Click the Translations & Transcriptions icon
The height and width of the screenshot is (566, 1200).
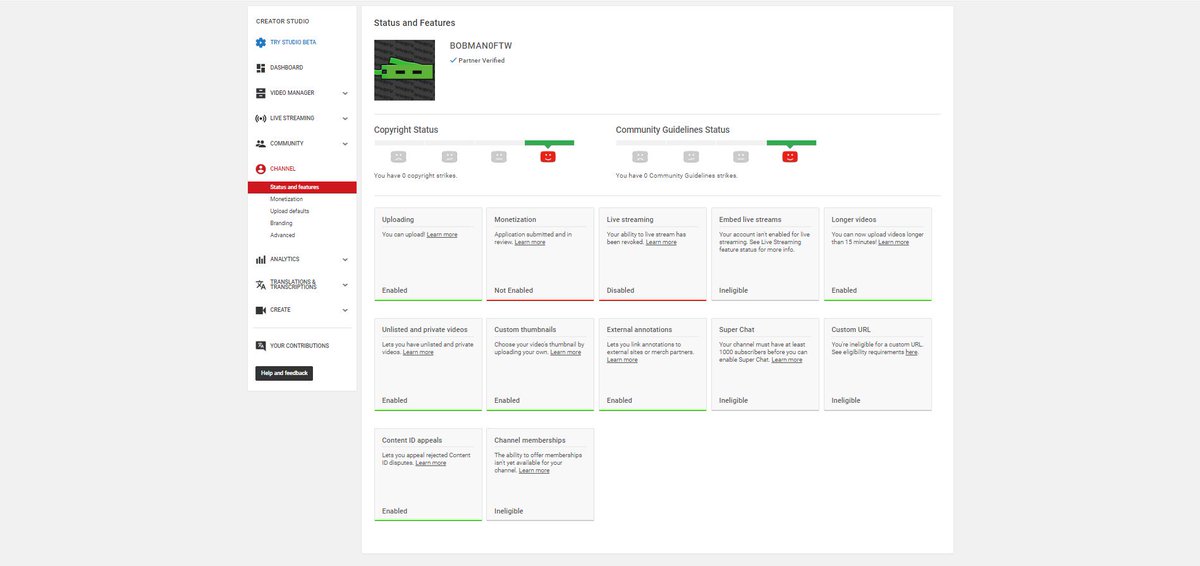pyautogui.click(x=261, y=285)
